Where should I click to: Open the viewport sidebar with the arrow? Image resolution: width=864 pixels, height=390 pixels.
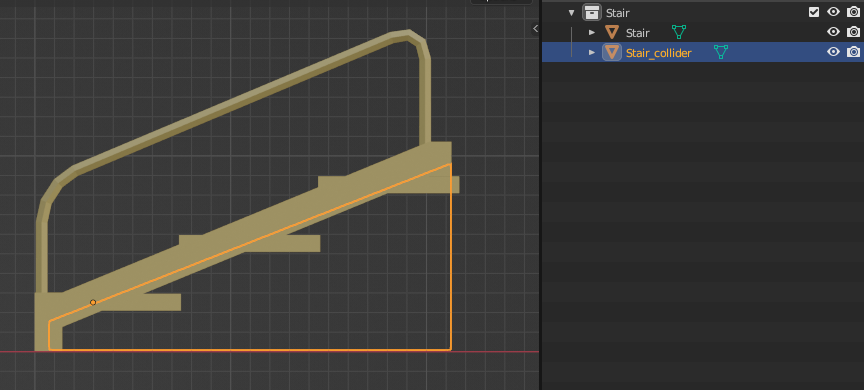(535, 29)
